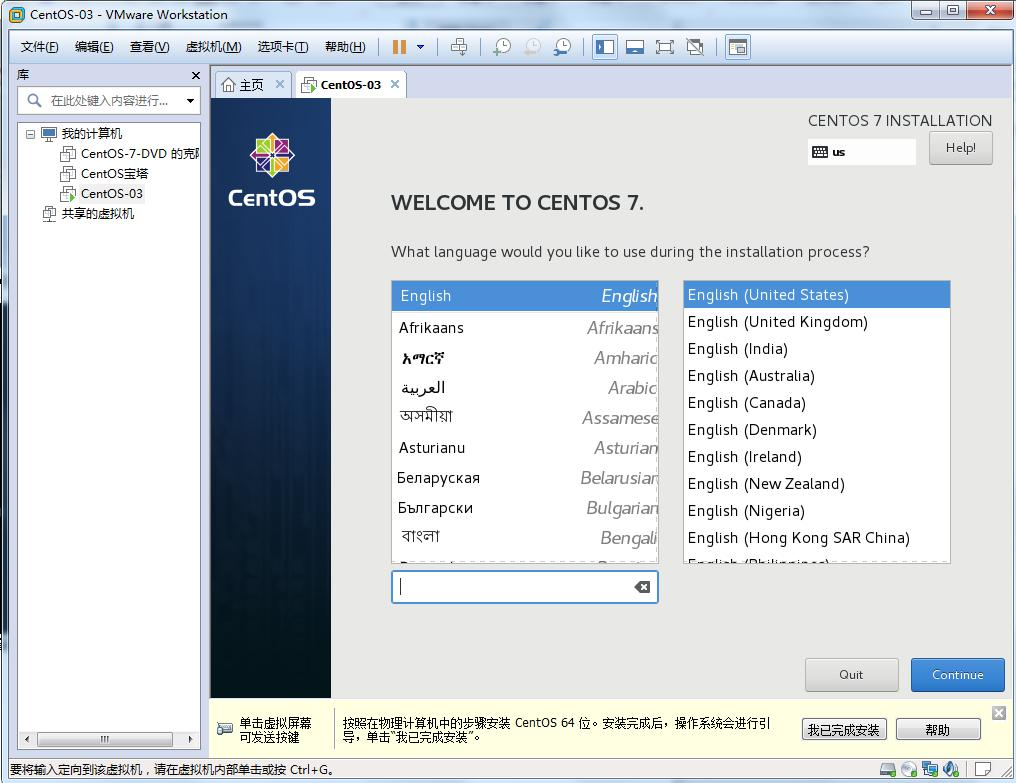Viewport: 1016px width, 783px height.
Task: Choose English (Hong Kong SAR China) locale
Action: pos(816,538)
